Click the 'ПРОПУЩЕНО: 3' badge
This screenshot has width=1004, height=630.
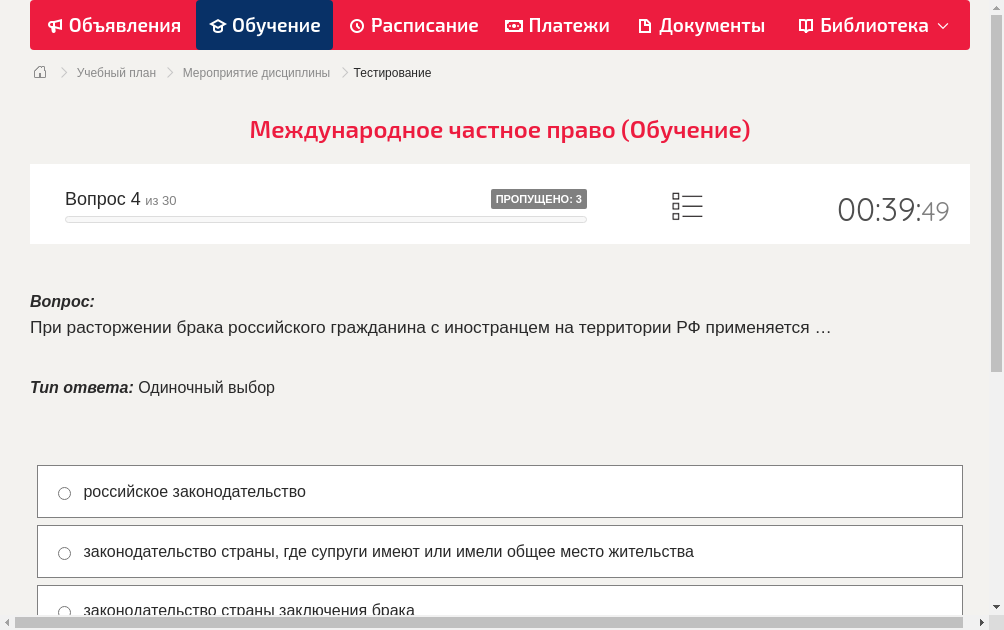[538, 199]
